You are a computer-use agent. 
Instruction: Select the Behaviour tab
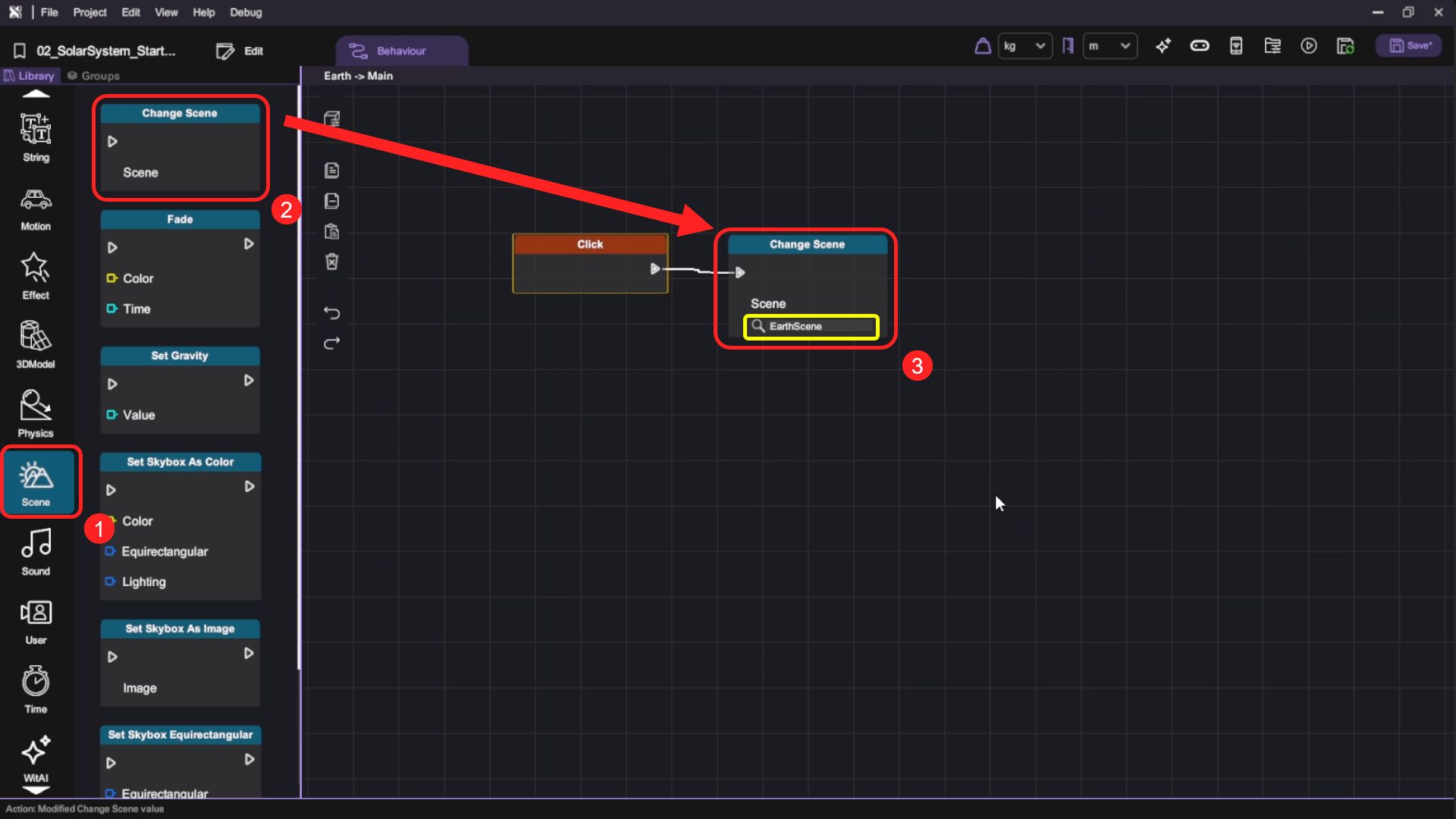(401, 51)
